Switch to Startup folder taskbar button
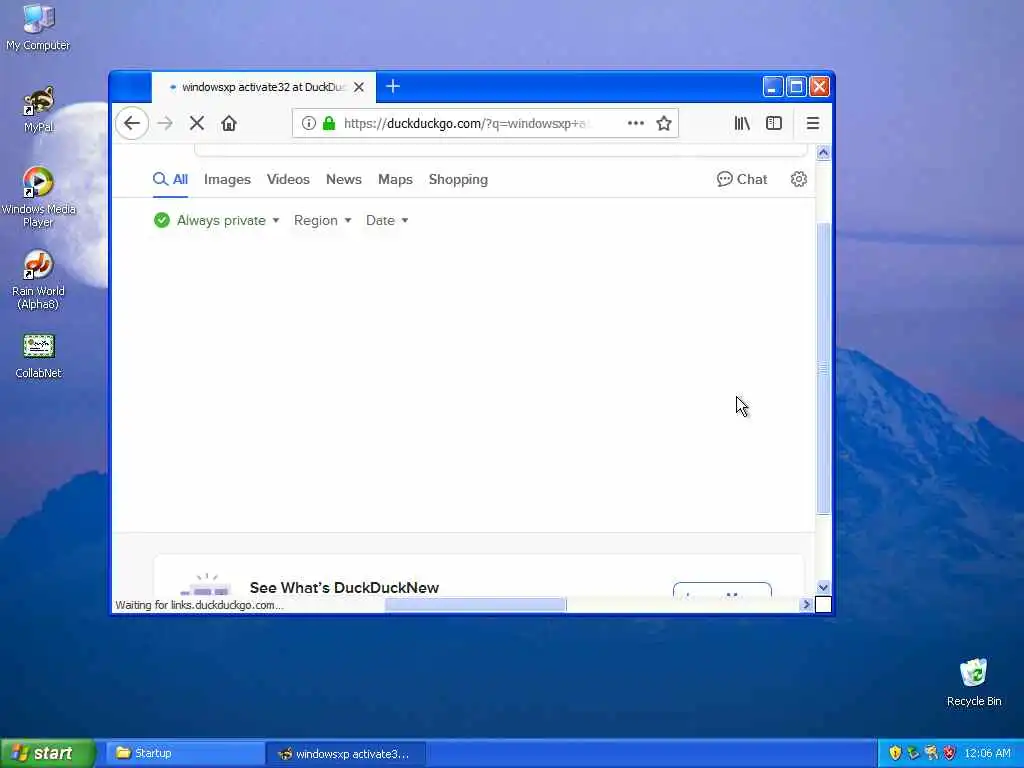Image resolution: width=1024 pixels, height=768 pixels. (185, 753)
